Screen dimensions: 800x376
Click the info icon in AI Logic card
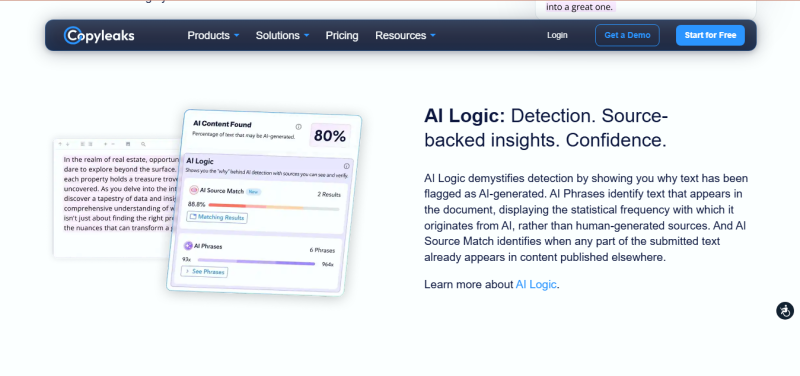point(346,166)
